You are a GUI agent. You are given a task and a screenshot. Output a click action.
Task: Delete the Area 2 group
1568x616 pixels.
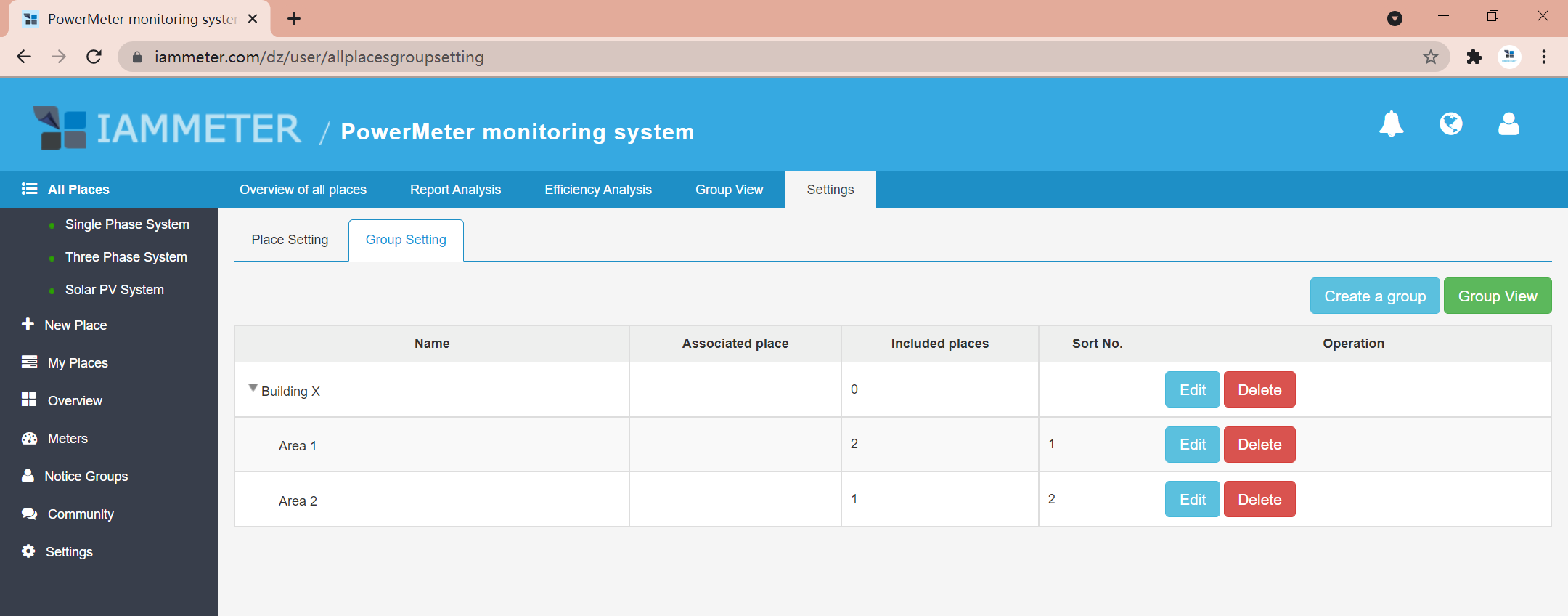click(1259, 500)
